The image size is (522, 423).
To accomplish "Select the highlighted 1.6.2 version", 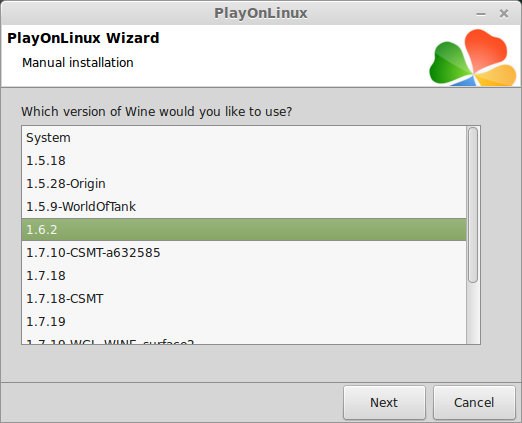I will (244, 230).
